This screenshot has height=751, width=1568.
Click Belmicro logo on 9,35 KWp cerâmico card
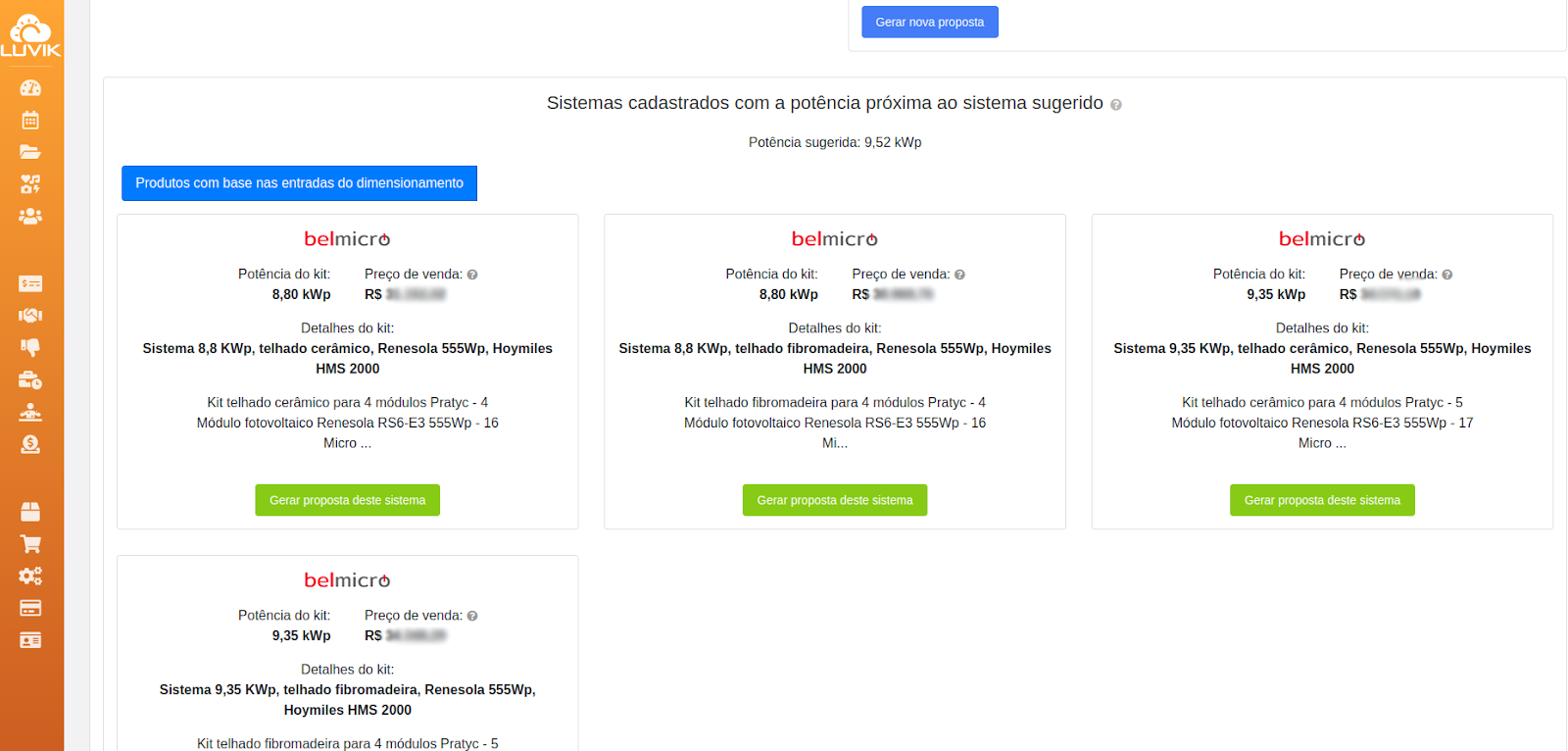pos(1322,239)
